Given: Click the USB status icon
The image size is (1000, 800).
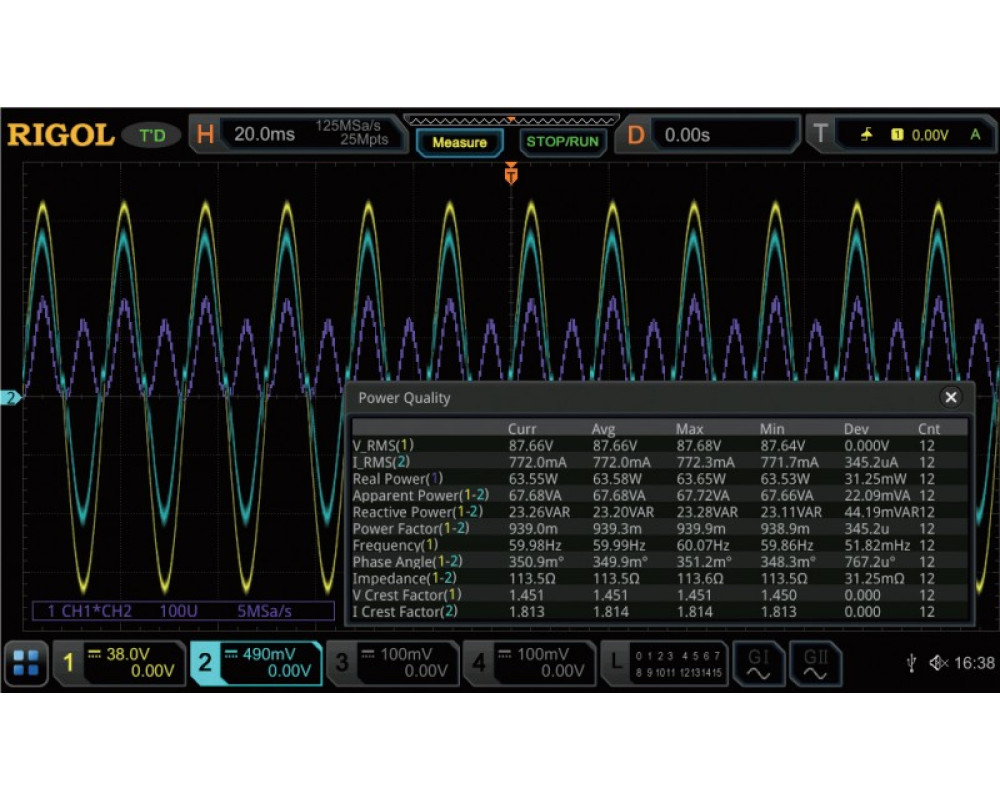Looking at the screenshot, I should (912, 663).
